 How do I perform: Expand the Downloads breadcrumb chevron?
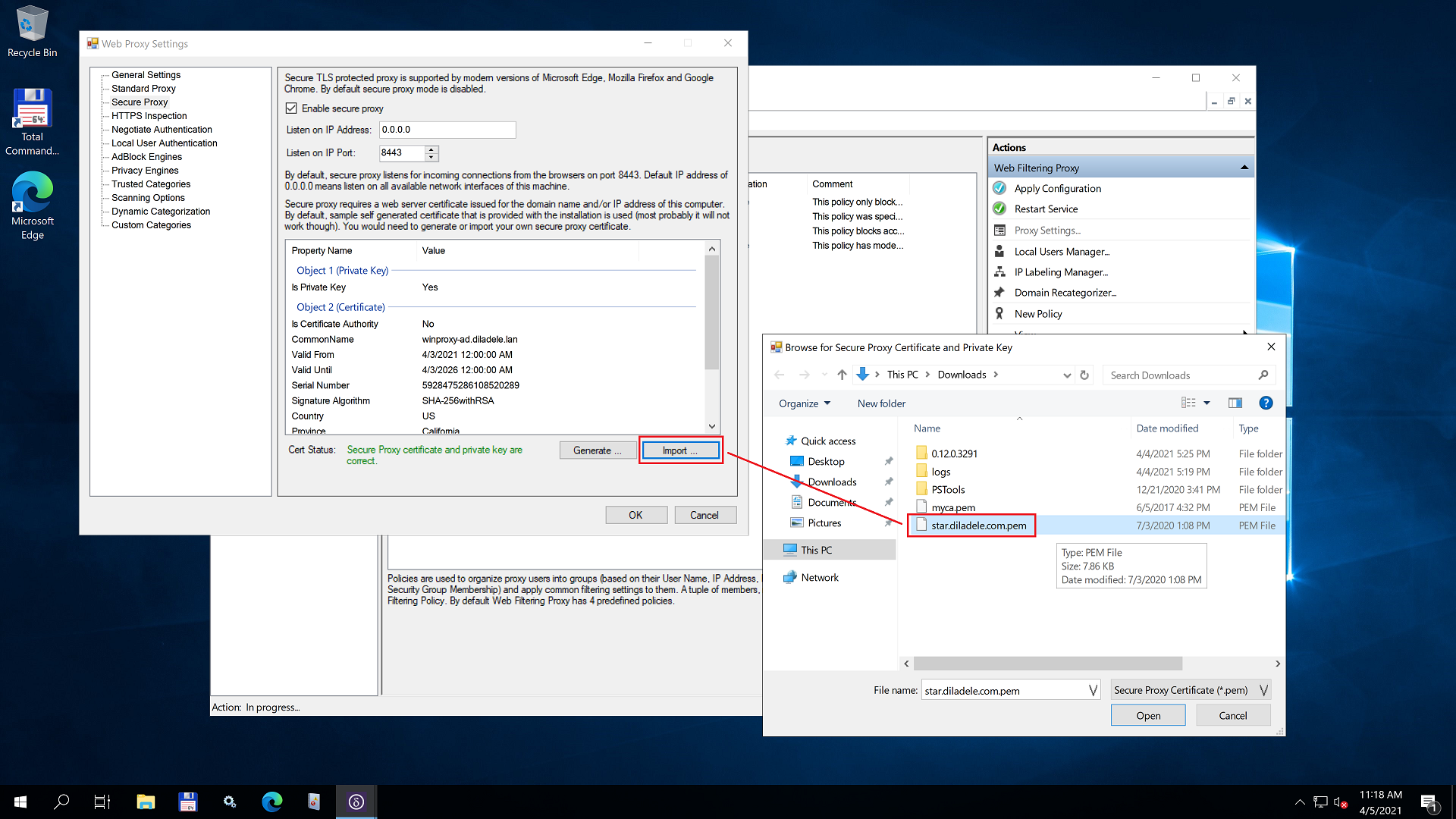(996, 375)
